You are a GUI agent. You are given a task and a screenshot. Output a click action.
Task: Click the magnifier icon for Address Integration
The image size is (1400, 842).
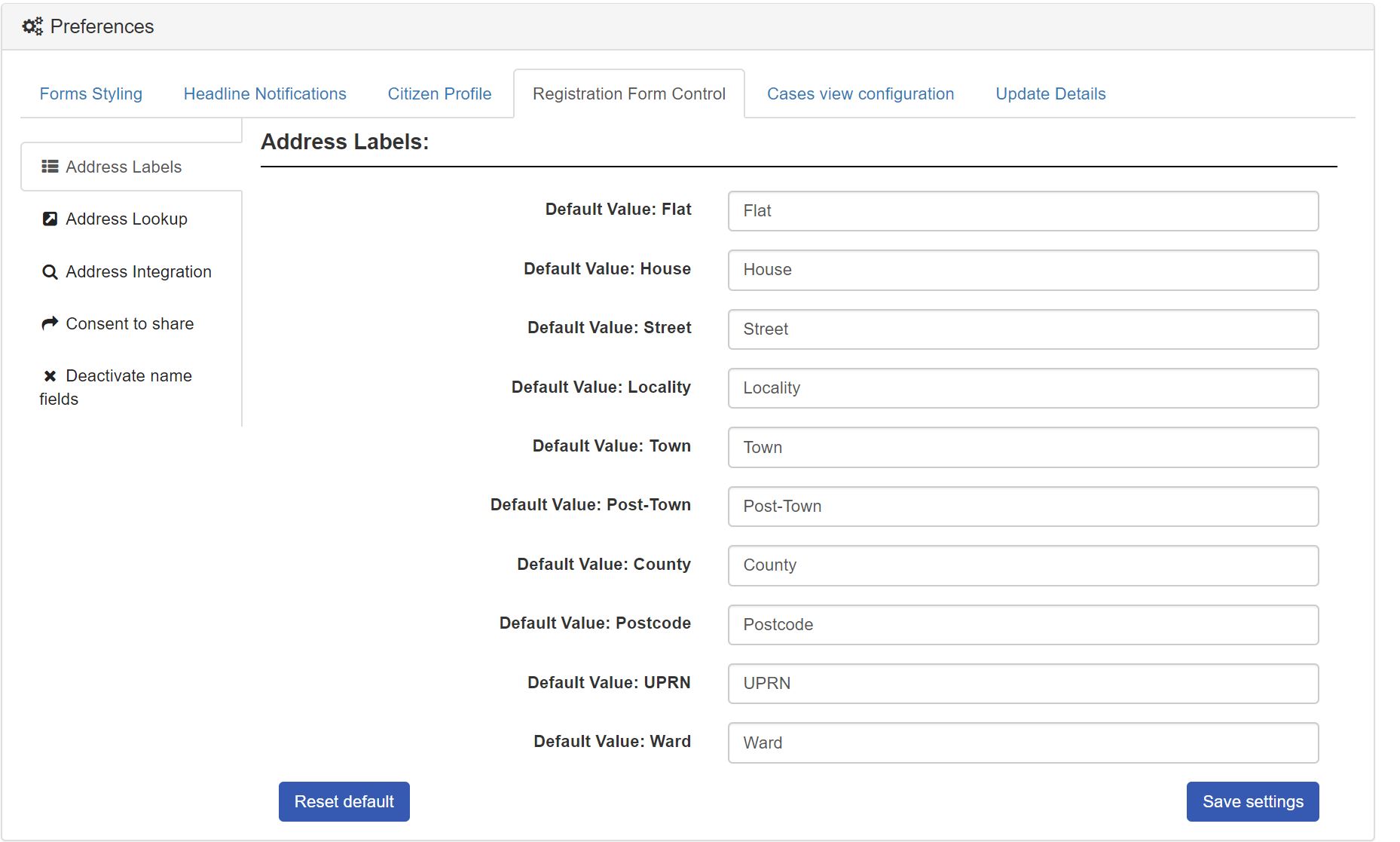50,271
